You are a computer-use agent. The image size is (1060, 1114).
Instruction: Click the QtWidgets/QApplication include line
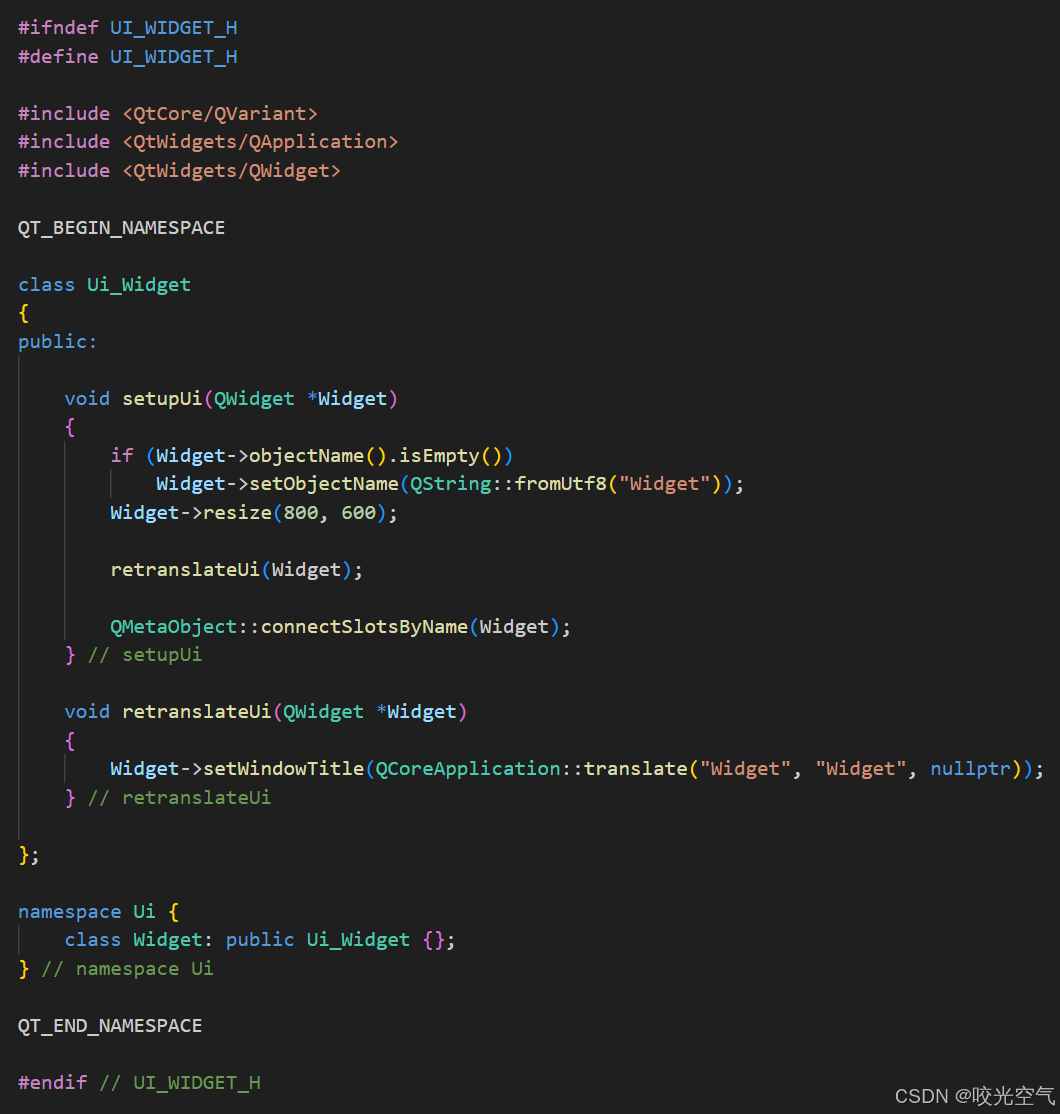point(208,142)
